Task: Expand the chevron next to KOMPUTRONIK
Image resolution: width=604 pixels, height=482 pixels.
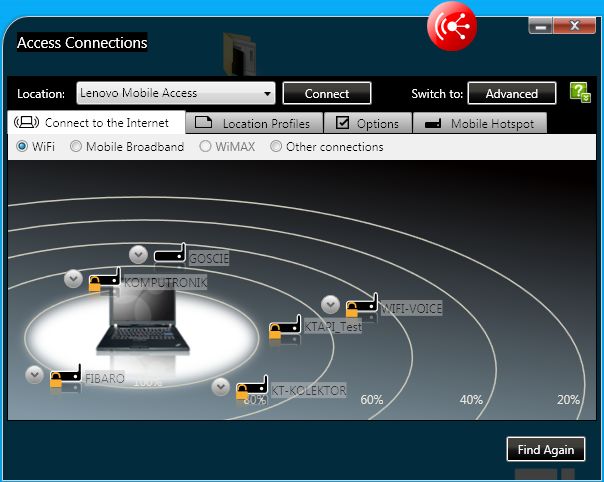Action: tap(73, 279)
